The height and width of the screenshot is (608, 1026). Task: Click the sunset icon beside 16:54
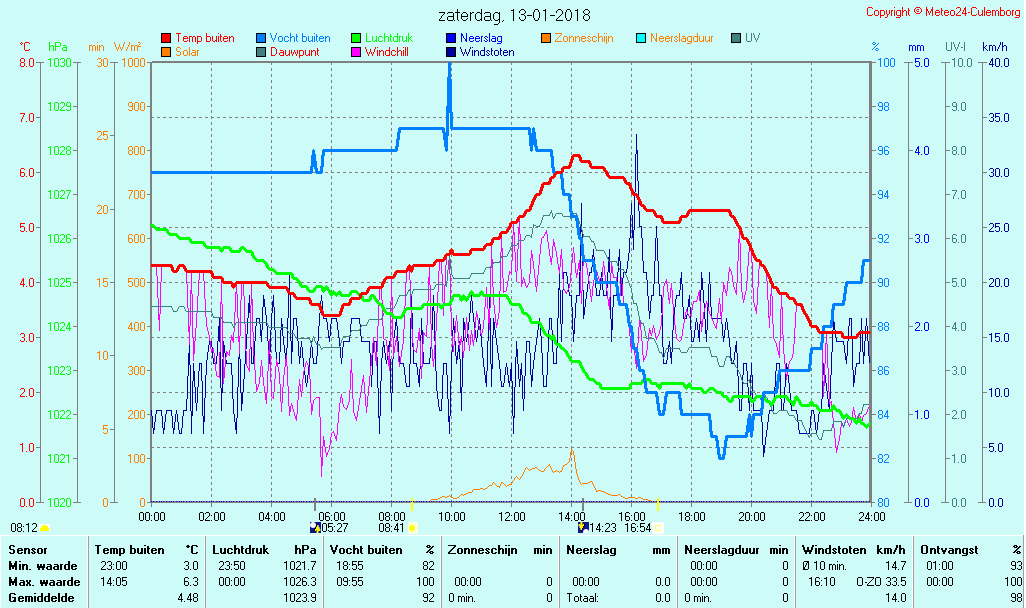pyautogui.click(x=658, y=527)
